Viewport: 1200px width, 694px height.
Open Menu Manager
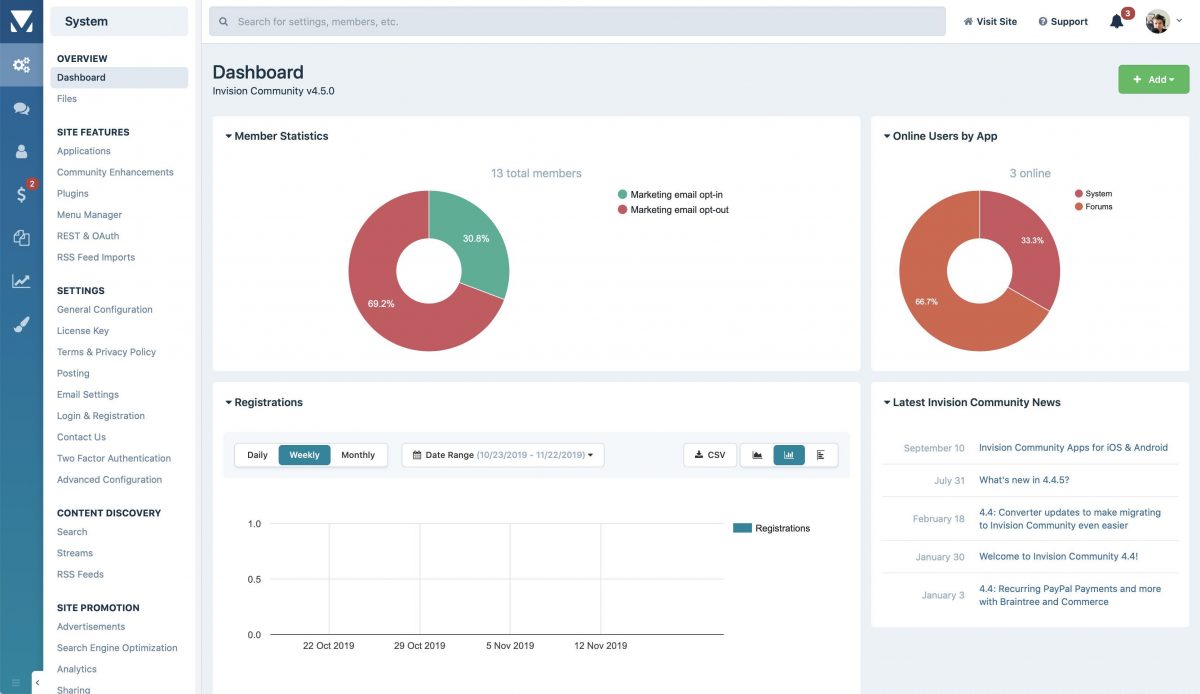pyautogui.click(x=89, y=215)
